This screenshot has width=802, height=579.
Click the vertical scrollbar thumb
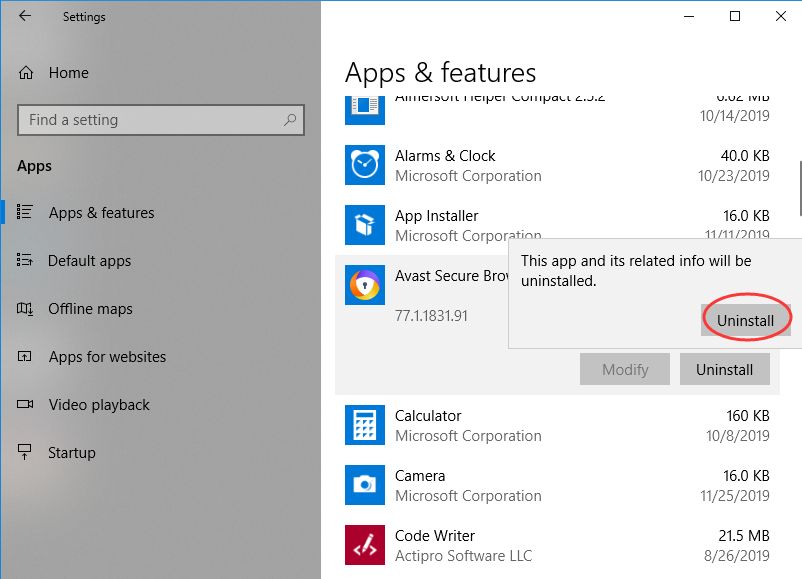800,188
